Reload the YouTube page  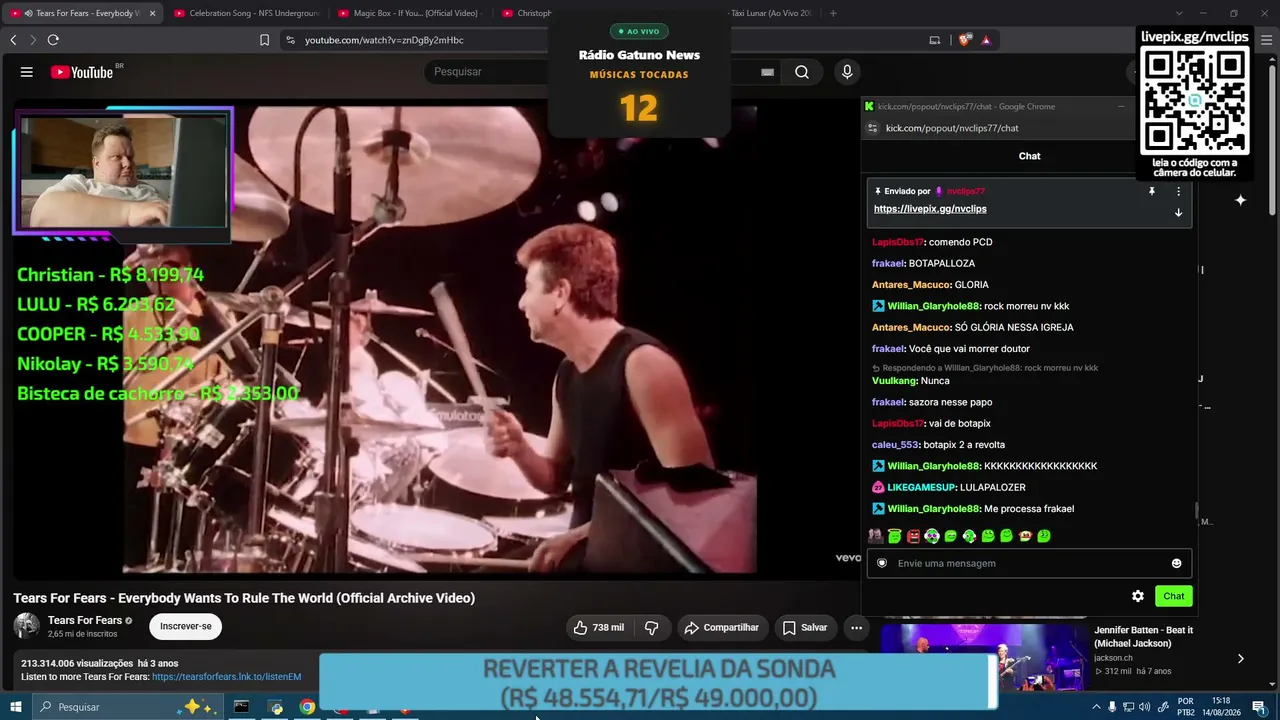coord(53,40)
